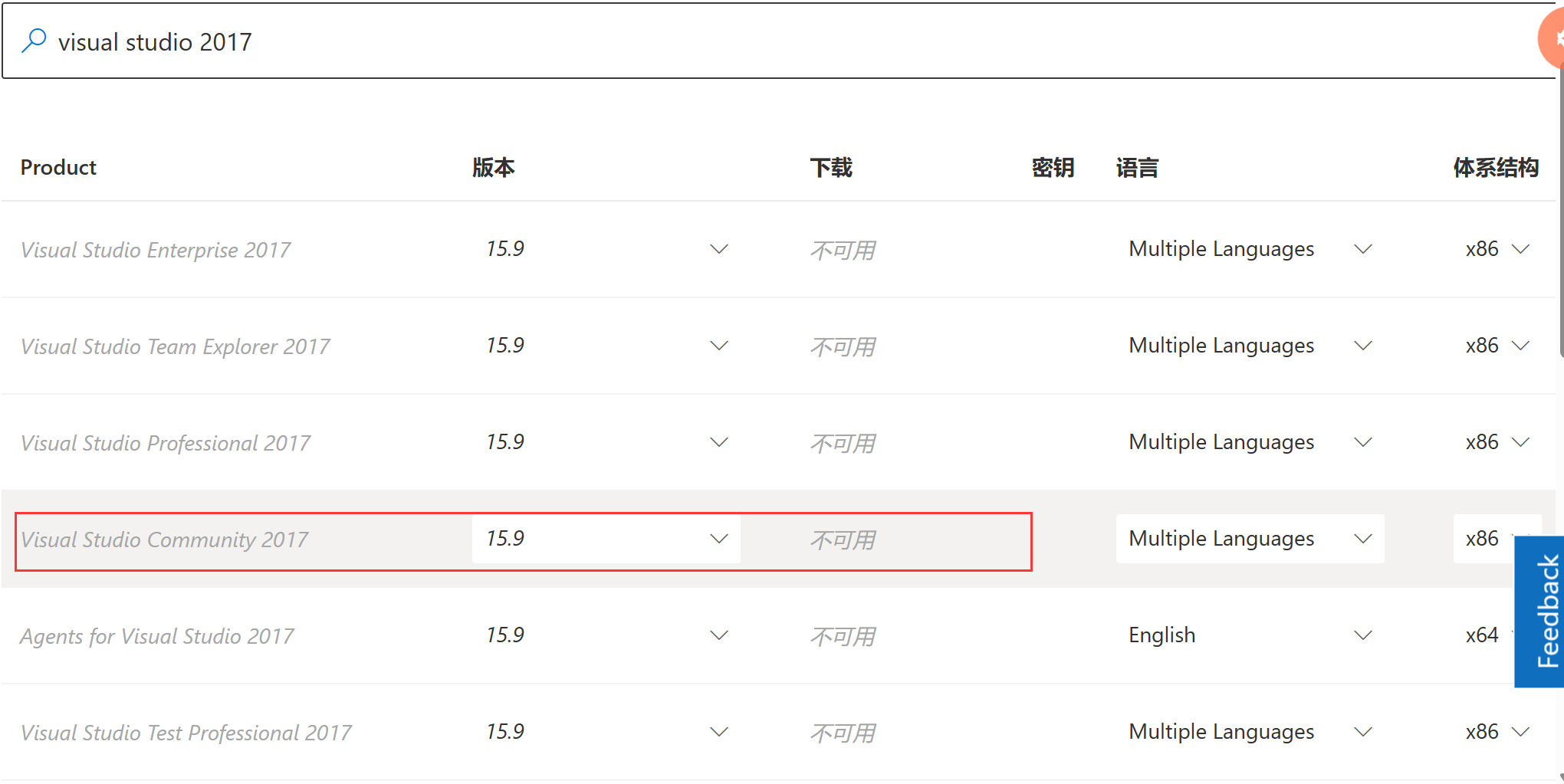The height and width of the screenshot is (784, 1564).
Task: Open version dropdown for Visual Studio Professional 2017
Action: 606,442
